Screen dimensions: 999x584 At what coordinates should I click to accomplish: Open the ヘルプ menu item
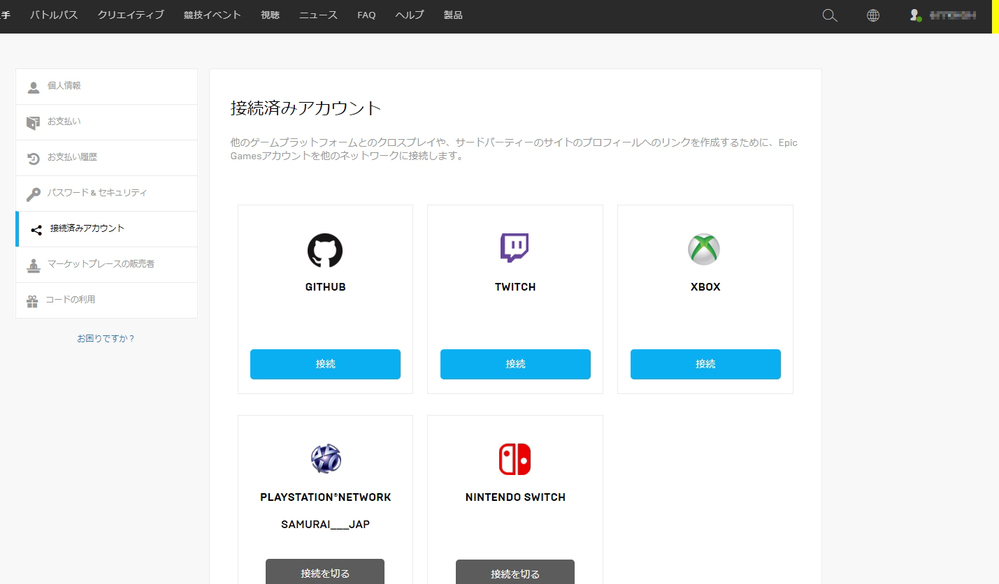(x=410, y=15)
